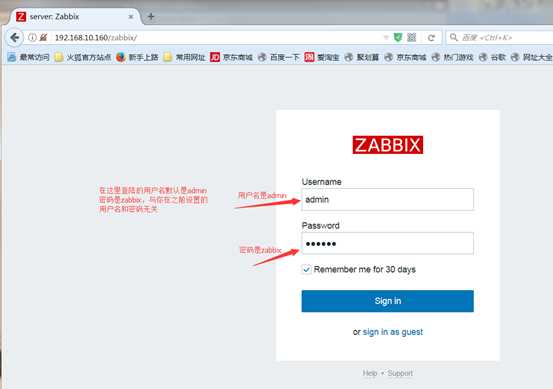The image size is (553, 389).
Task: Toggle 'Remember me for 30 days' checkbox
Action: coord(306,269)
